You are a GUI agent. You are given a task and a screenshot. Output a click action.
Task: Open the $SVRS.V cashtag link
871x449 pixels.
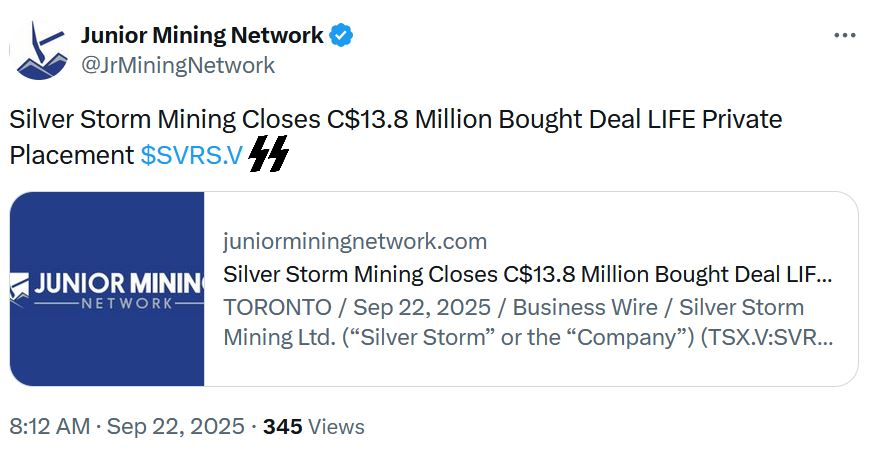(192, 155)
